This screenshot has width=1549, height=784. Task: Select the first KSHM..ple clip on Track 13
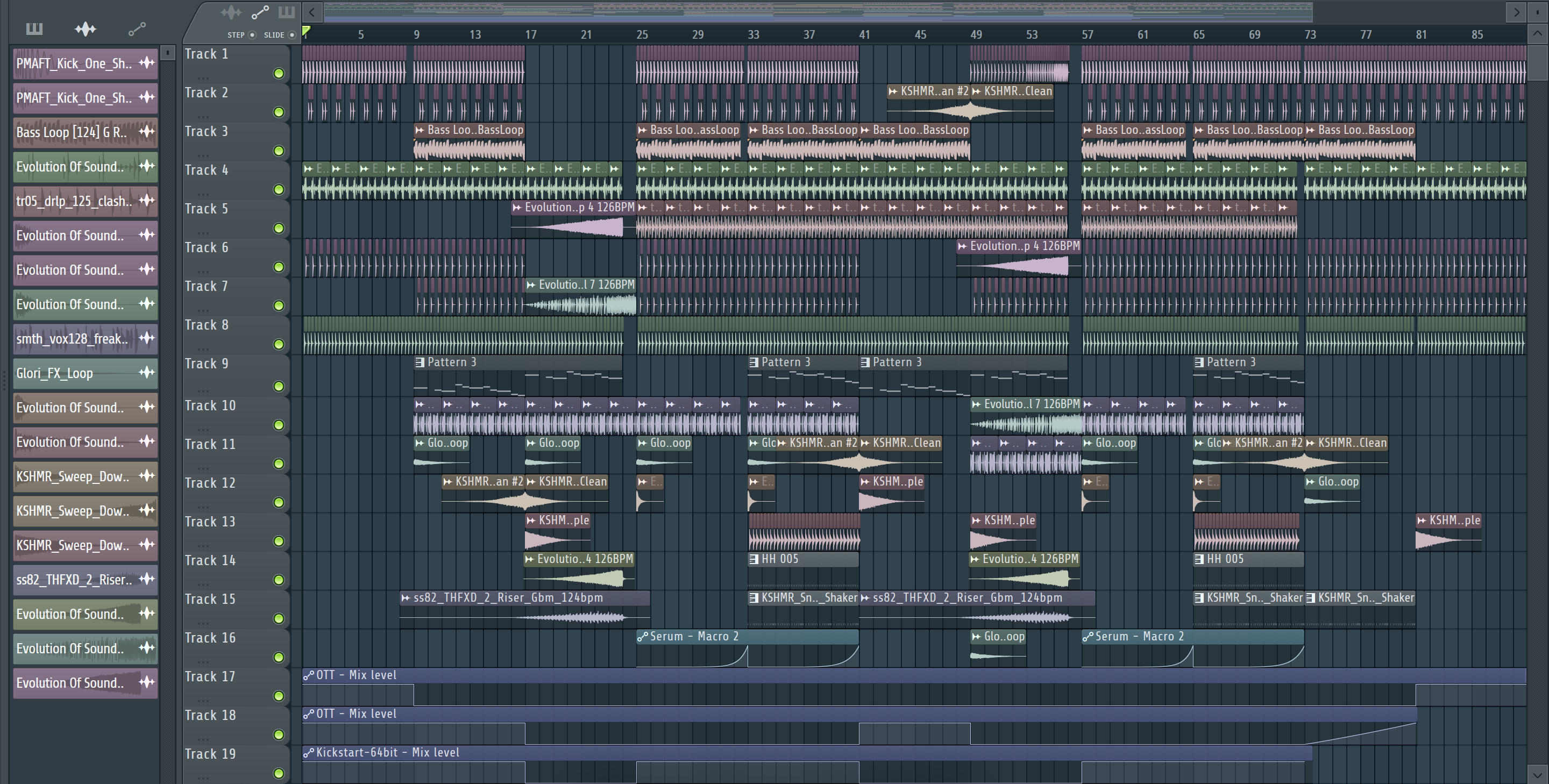point(557,532)
